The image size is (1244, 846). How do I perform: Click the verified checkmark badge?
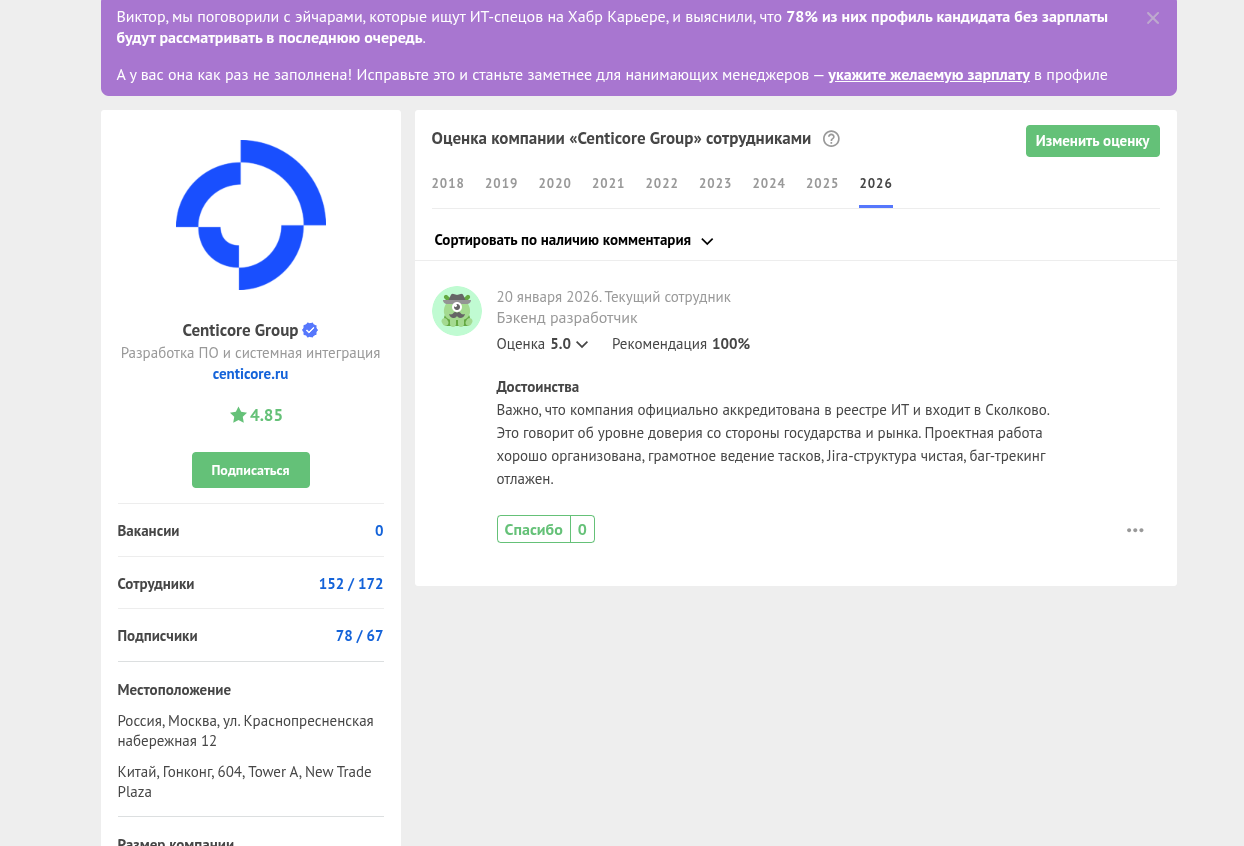tap(310, 330)
